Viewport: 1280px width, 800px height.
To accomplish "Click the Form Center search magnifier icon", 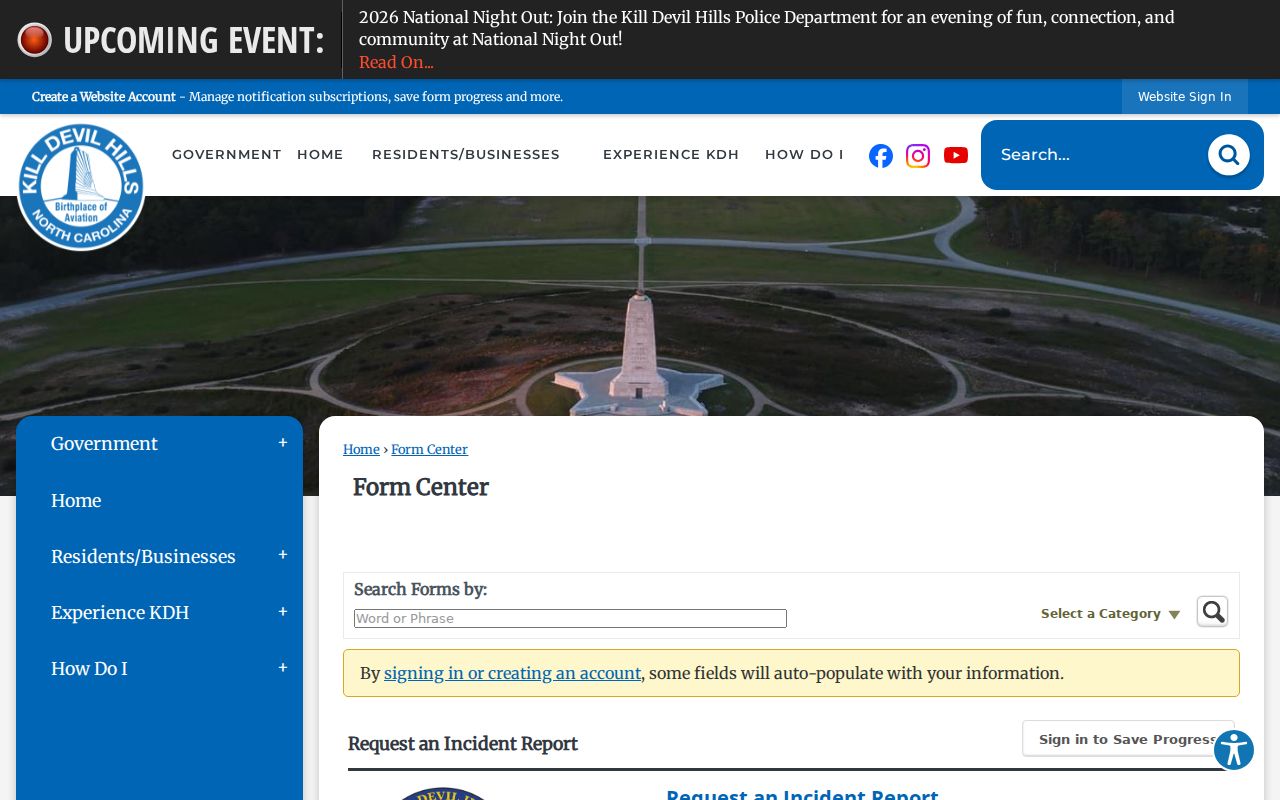I will pyautogui.click(x=1212, y=611).
